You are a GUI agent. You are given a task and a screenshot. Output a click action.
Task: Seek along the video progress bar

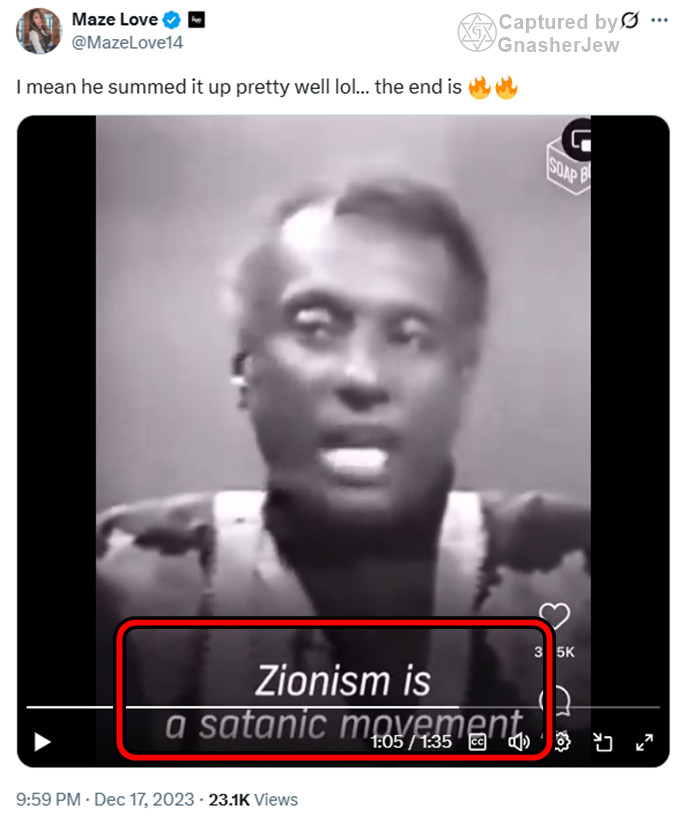click(343, 707)
